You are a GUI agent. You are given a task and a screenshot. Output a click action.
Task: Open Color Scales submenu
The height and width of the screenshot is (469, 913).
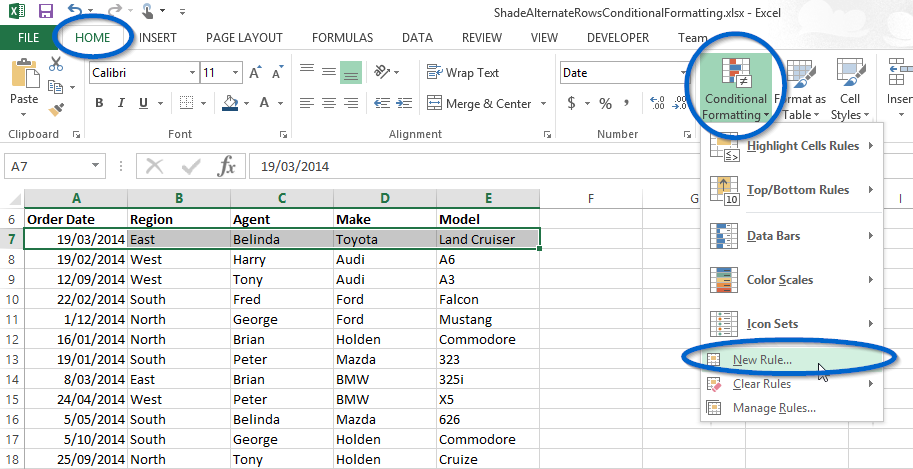click(x=792, y=280)
